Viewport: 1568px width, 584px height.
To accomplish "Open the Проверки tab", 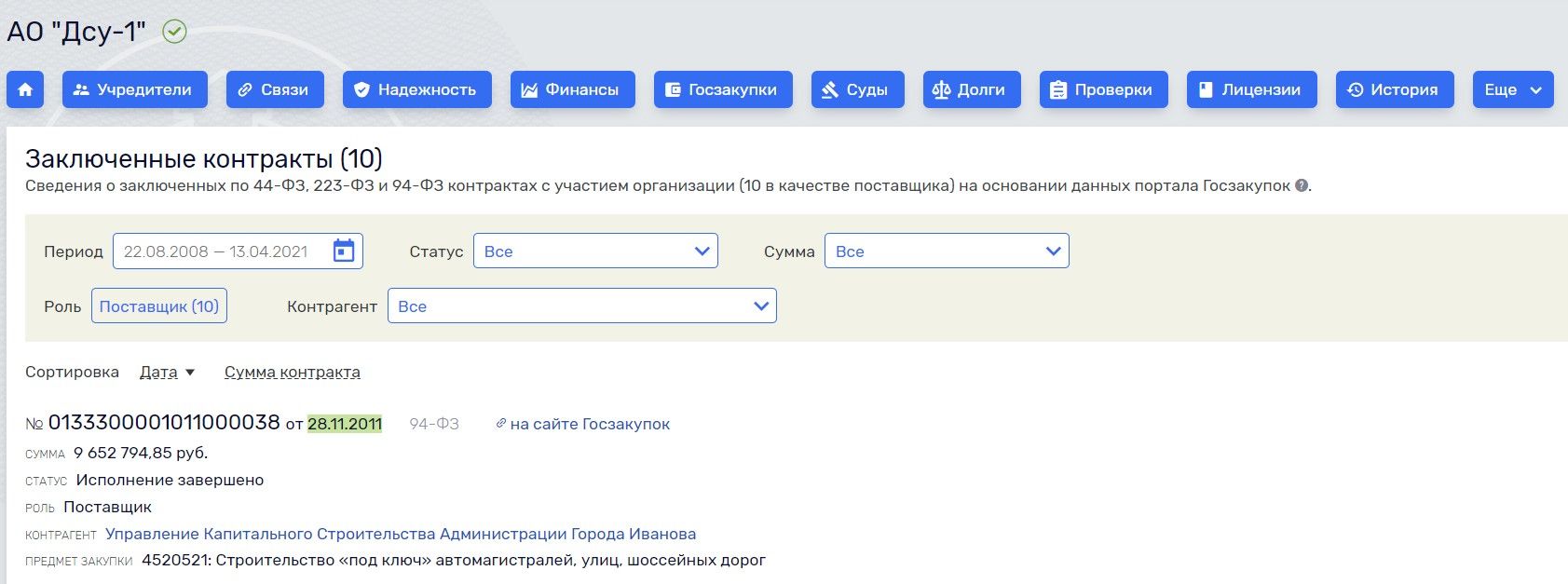I will [x=1104, y=89].
